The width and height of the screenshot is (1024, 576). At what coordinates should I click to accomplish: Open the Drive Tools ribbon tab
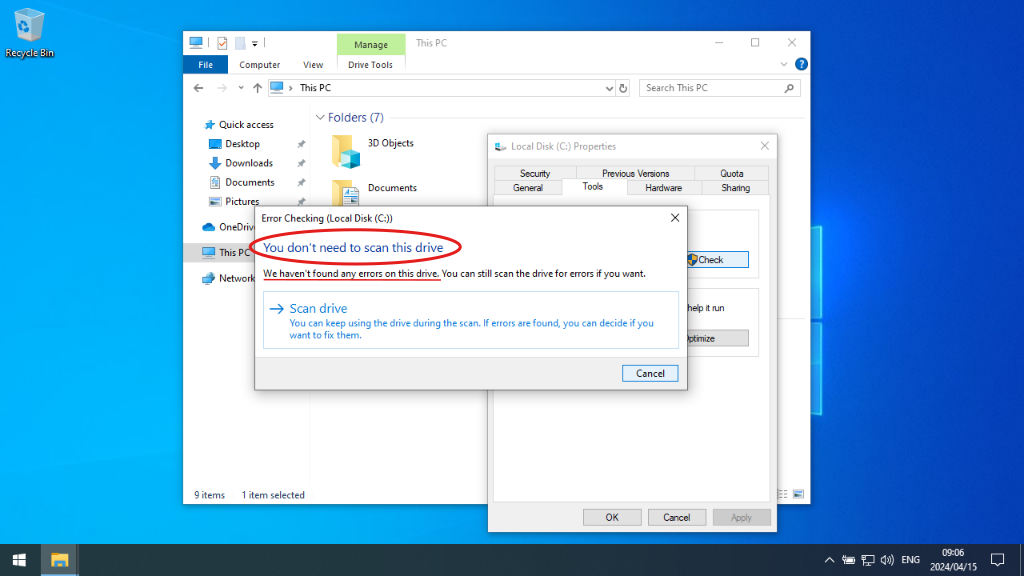[x=370, y=64]
